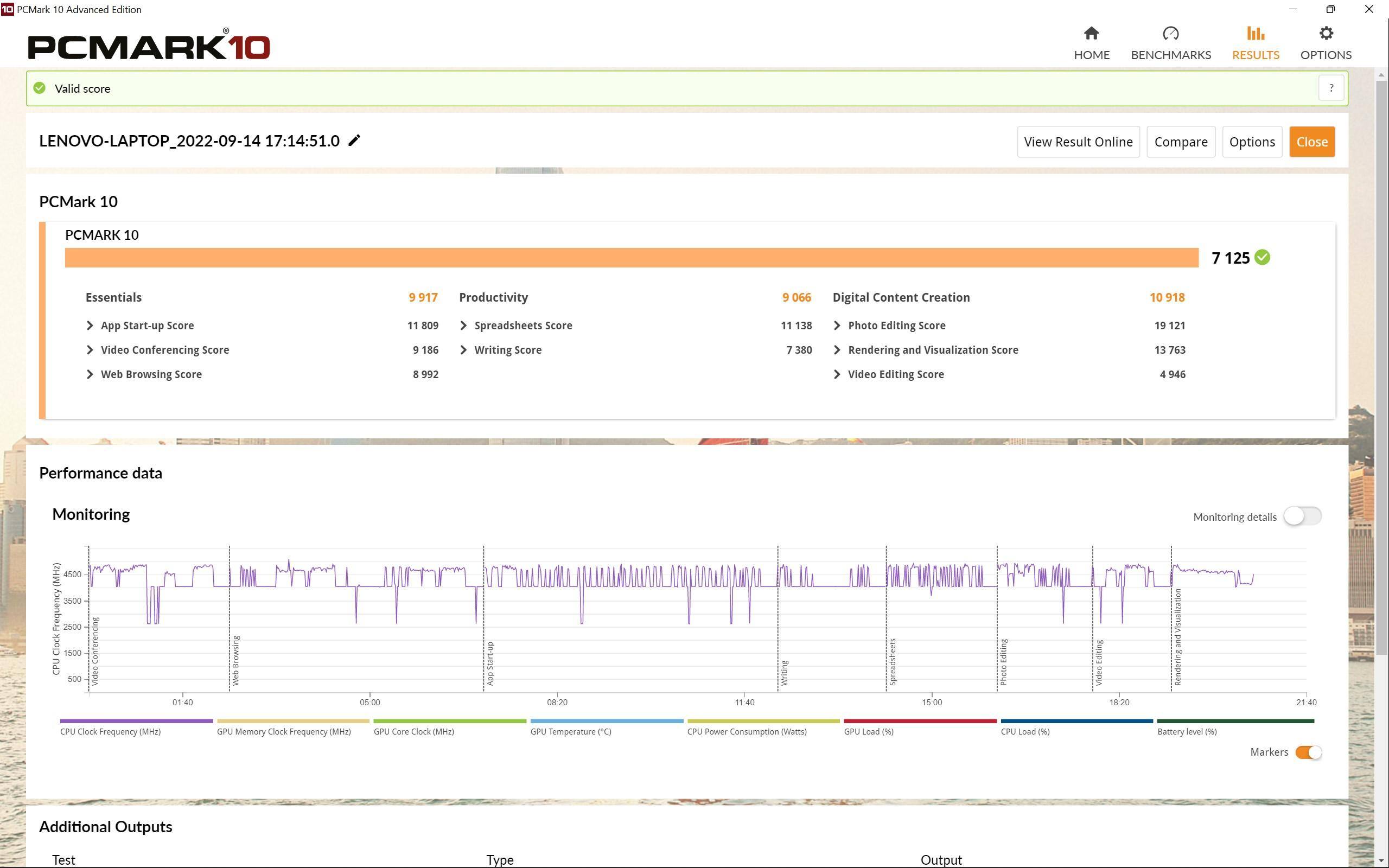Click the pencil icon to rename result
This screenshot has width=1389, height=868.
click(x=354, y=141)
